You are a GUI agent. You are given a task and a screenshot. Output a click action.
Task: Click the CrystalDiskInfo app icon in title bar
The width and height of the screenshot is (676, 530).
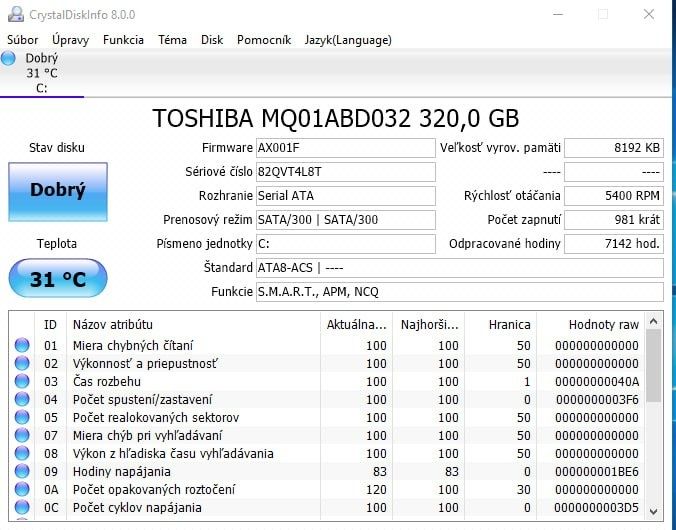16,14
